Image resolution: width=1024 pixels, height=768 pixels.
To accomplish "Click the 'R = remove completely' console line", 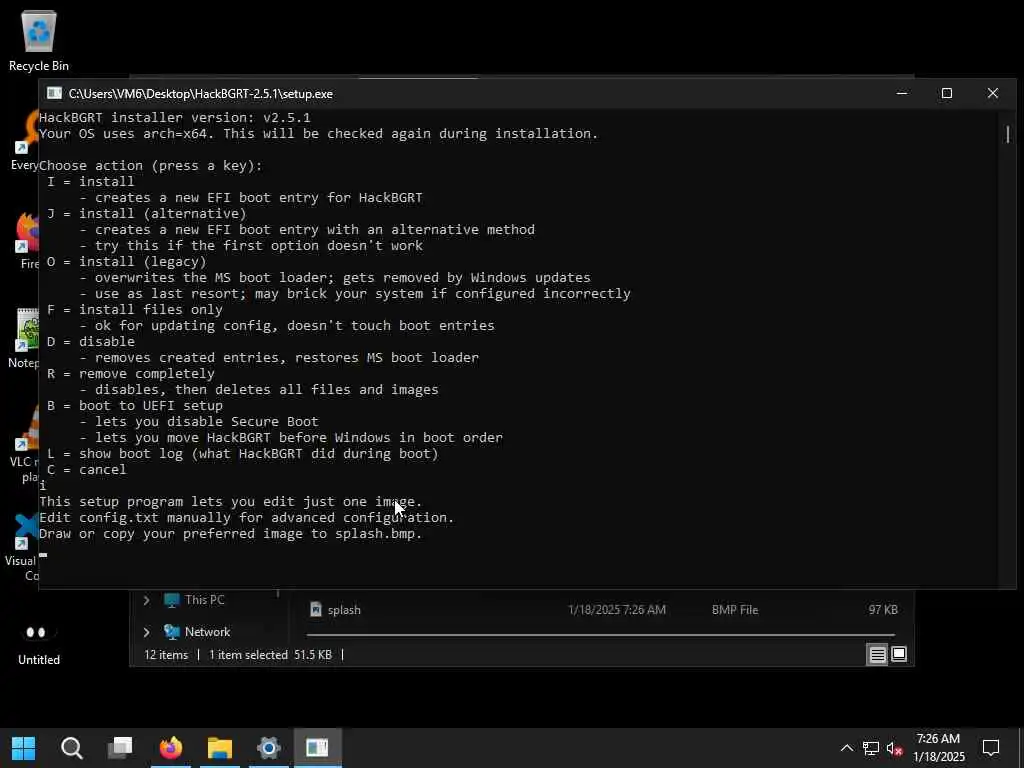I will tap(131, 374).
